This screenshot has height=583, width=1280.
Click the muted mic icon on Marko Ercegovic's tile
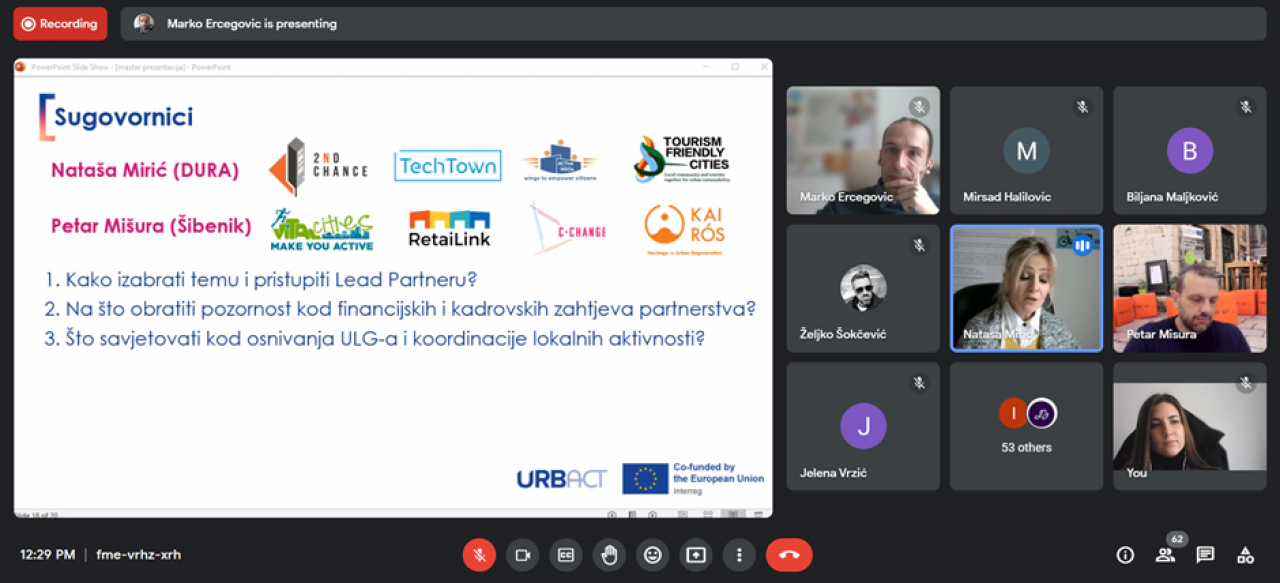(919, 106)
